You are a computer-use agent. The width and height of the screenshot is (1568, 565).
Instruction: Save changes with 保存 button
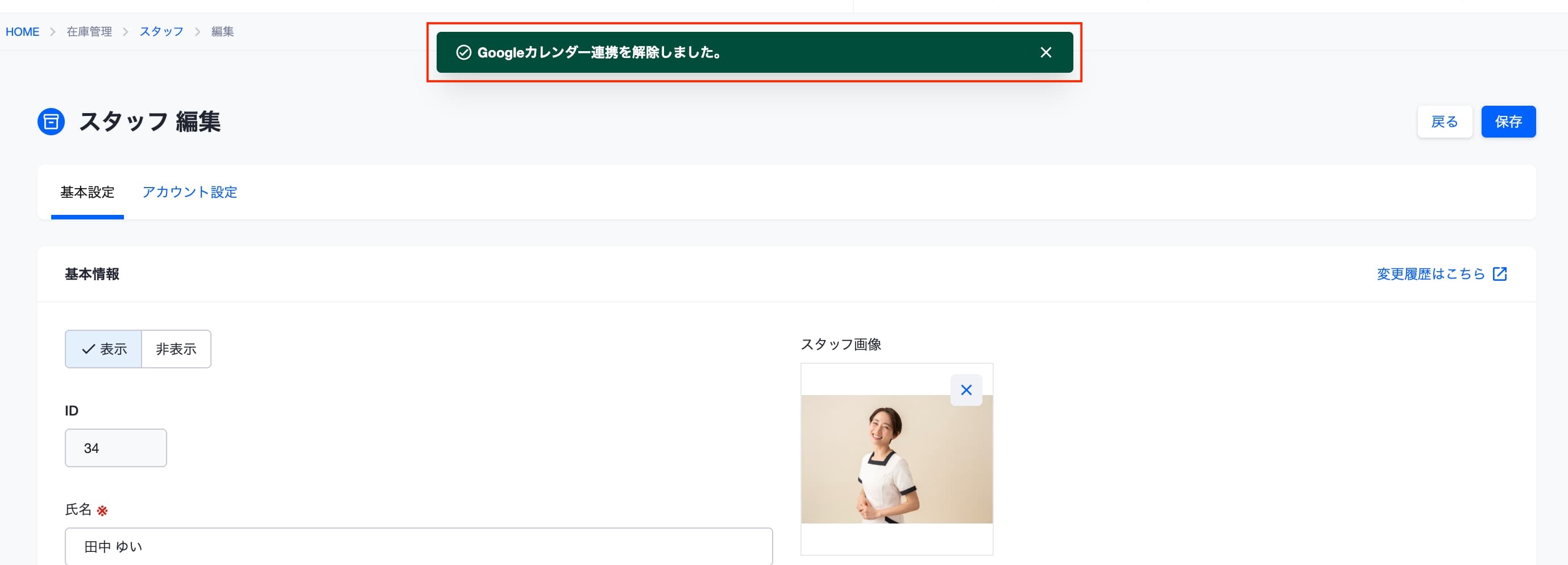point(1508,122)
